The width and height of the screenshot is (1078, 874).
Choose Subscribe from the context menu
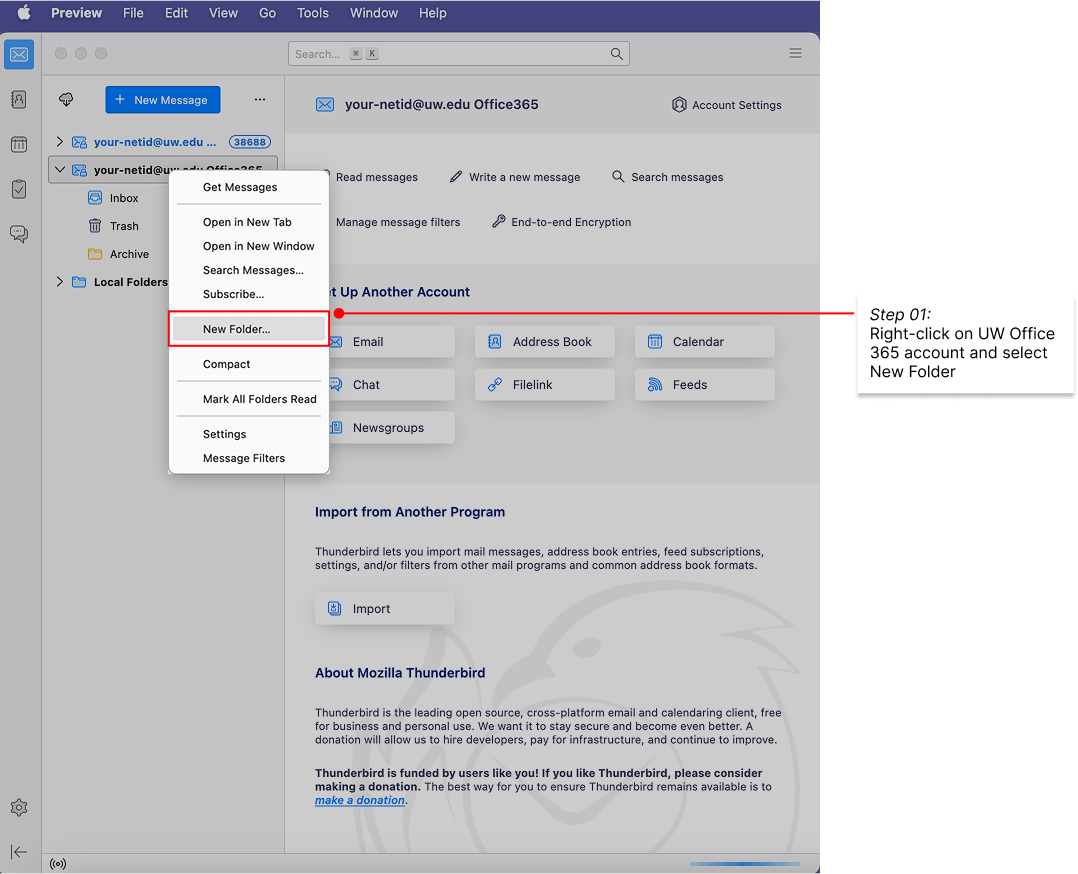[232, 294]
